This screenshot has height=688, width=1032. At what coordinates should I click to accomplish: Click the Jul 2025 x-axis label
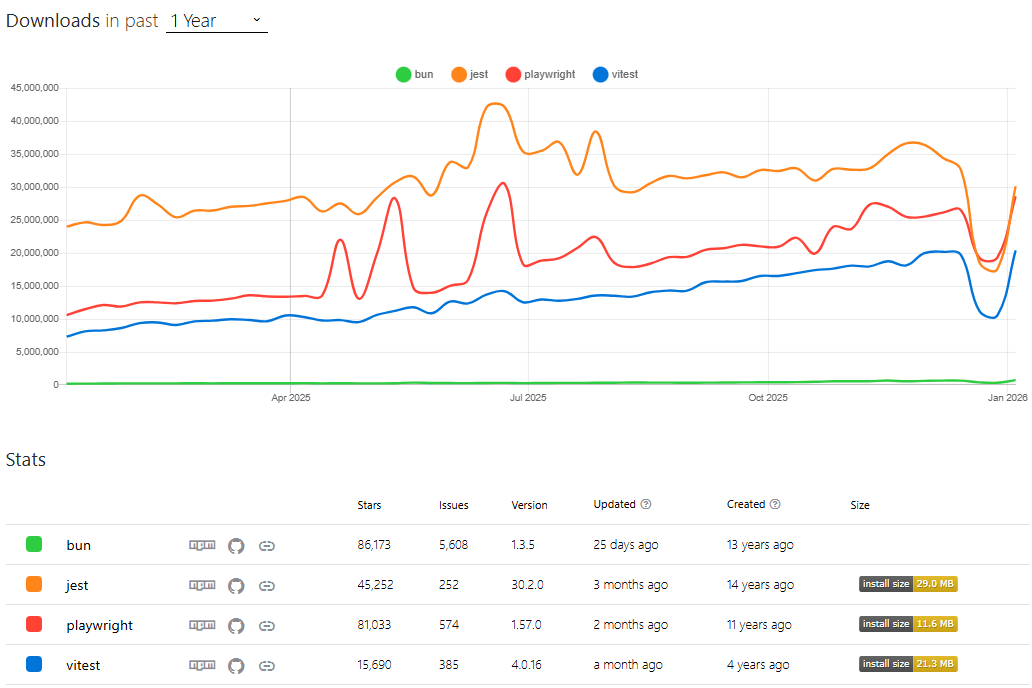tap(528, 398)
